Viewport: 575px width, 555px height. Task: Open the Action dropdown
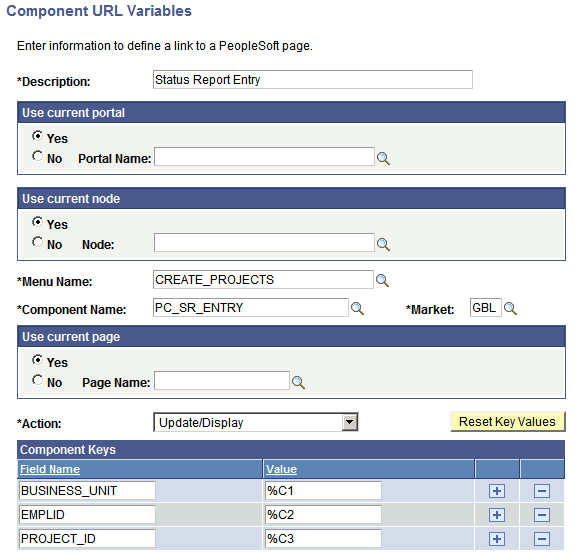click(256, 422)
